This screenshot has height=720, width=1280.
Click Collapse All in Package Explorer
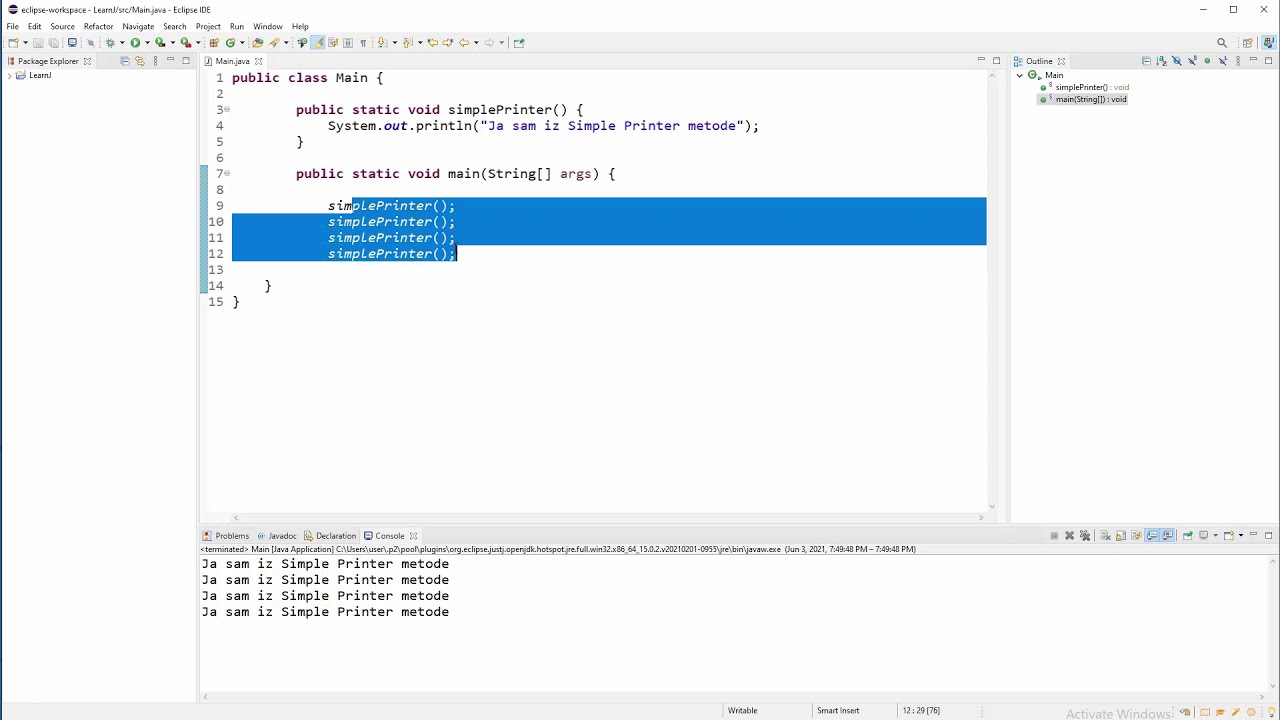(x=124, y=61)
